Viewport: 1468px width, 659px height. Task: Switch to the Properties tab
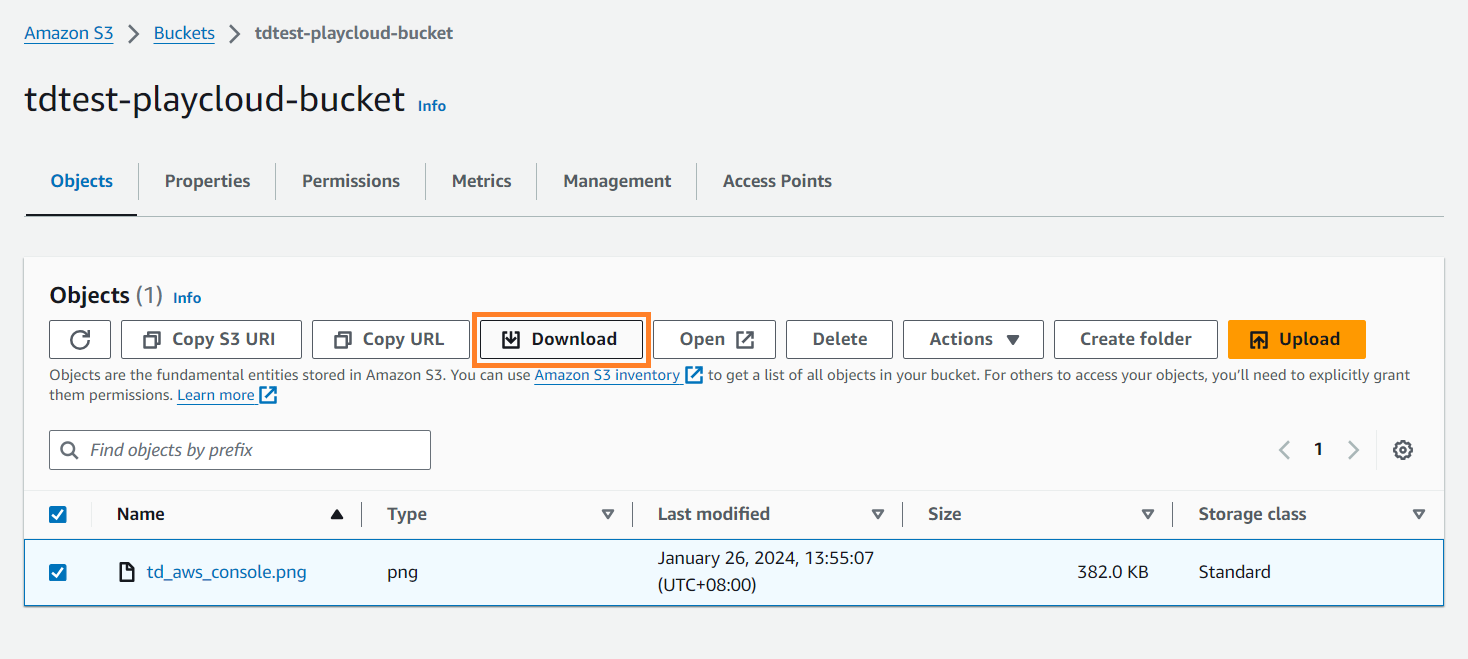pos(207,181)
